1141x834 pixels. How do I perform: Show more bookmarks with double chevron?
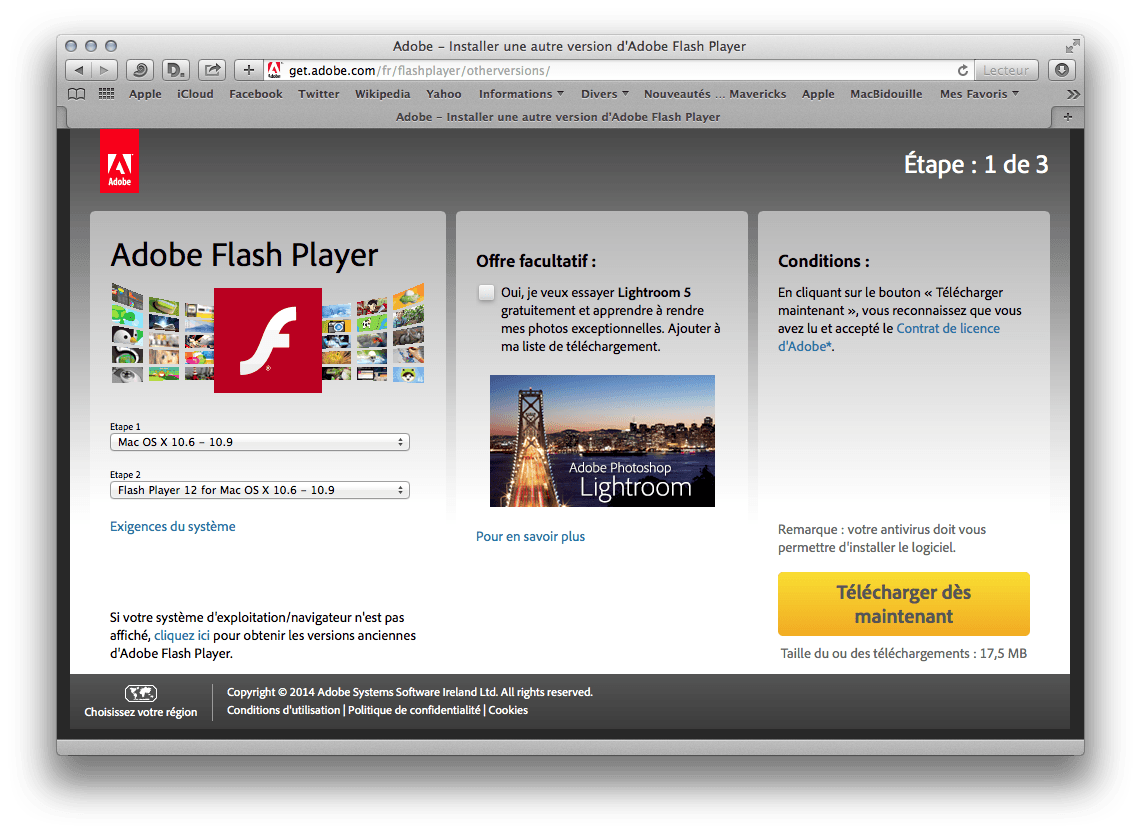tap(1073, 94)
